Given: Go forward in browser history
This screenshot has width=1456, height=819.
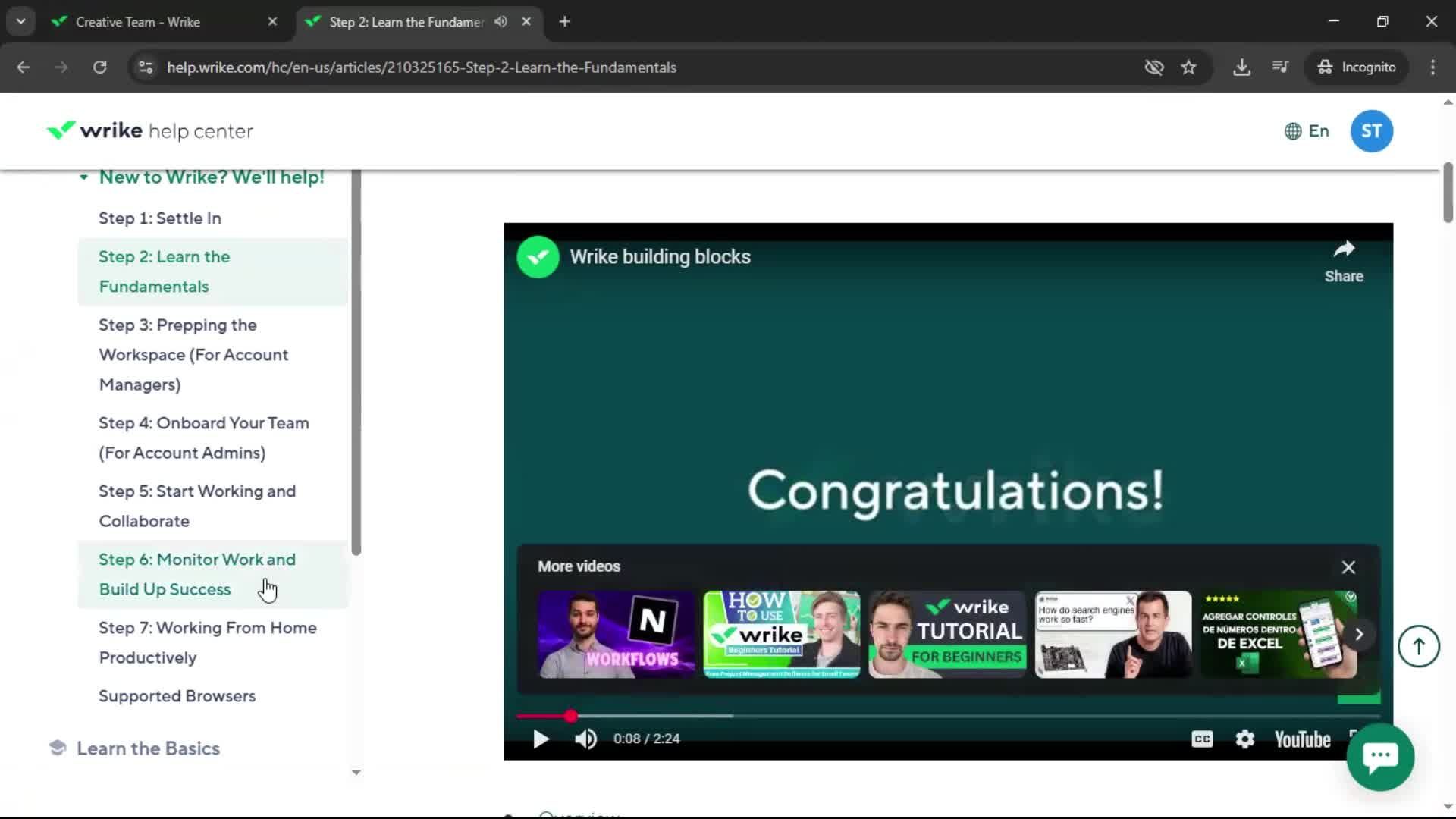Looking at the screenshot, I should 61,67.
